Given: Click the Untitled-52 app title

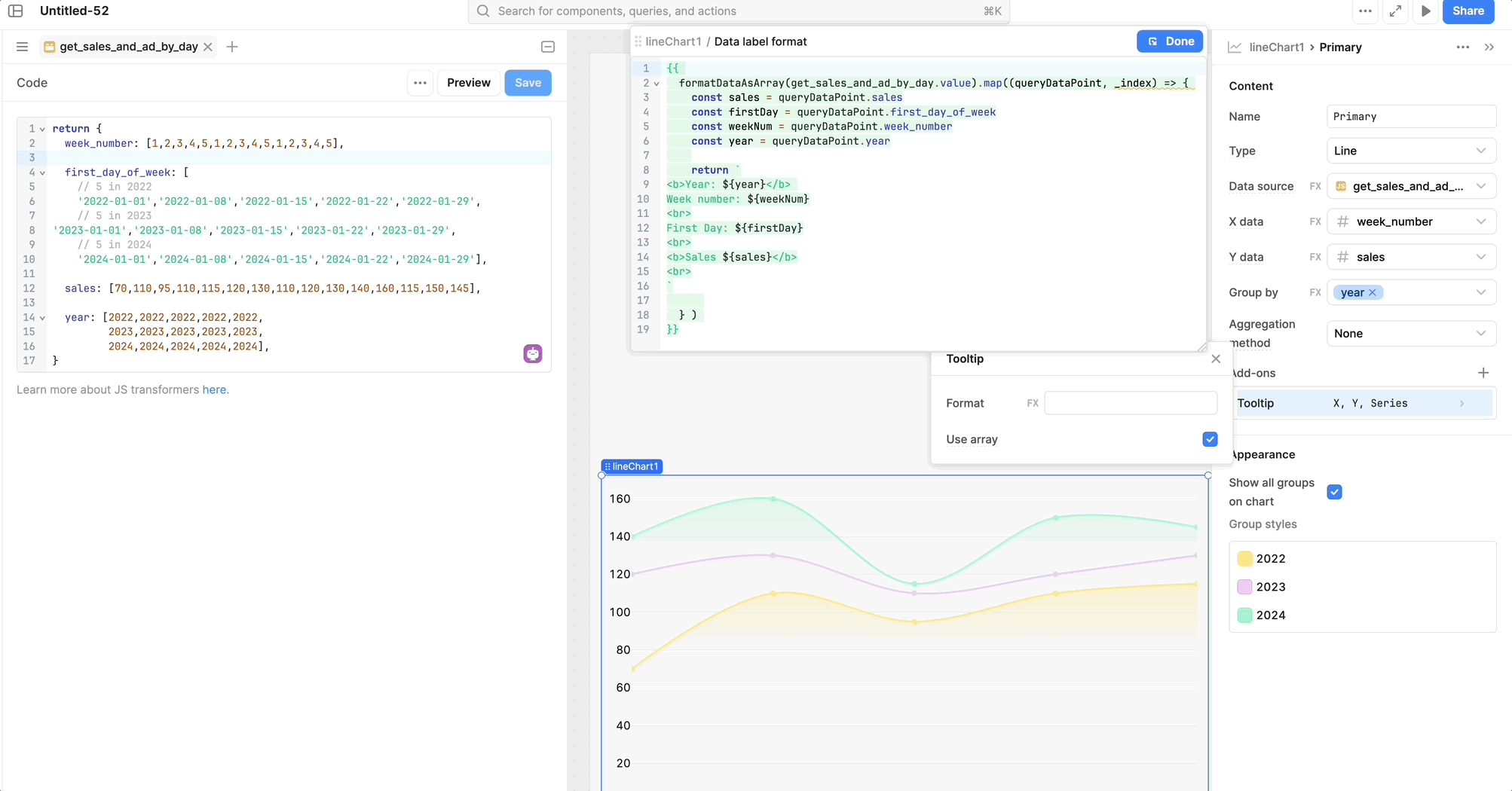Looking at the screenshot, I should [x=74, y=11].
